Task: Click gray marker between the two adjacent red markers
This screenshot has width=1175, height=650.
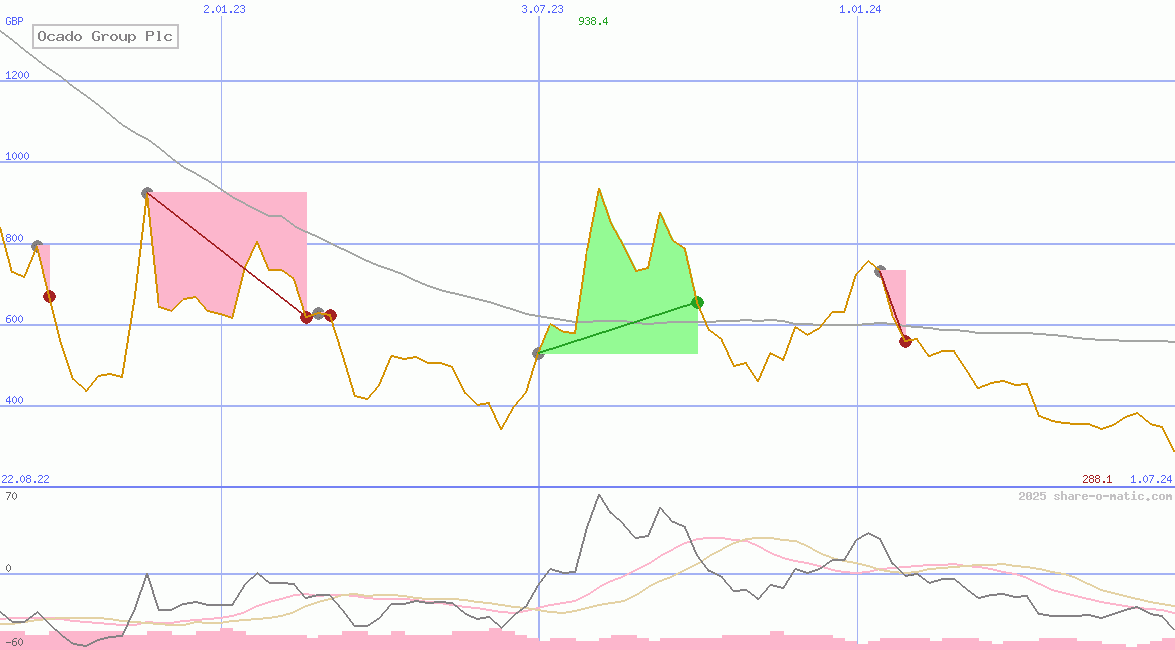Action: point(318,313)
